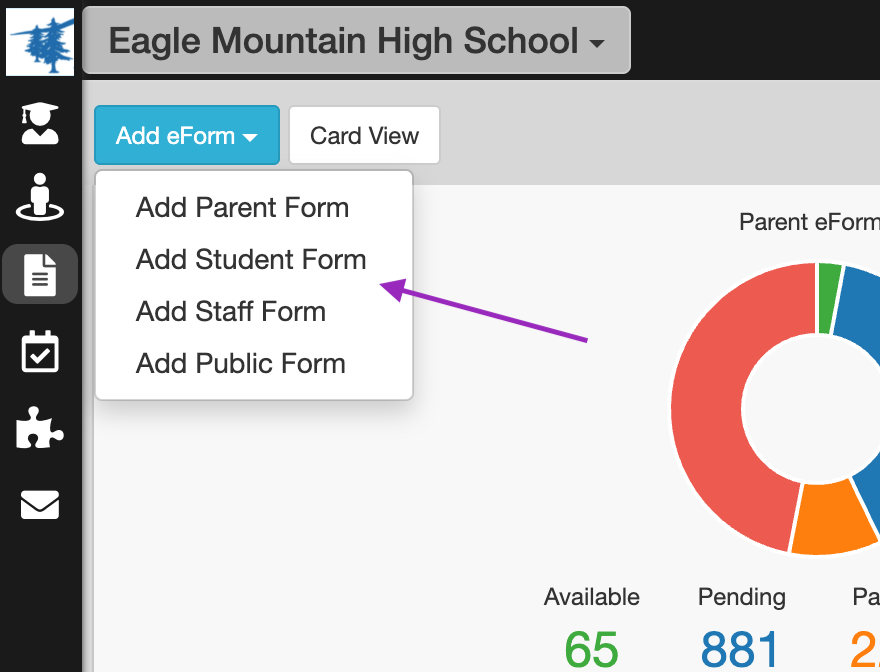Select the puzzle piece plugins icon
The height and width of the screenshot is (672, 880).
point(40,428)
